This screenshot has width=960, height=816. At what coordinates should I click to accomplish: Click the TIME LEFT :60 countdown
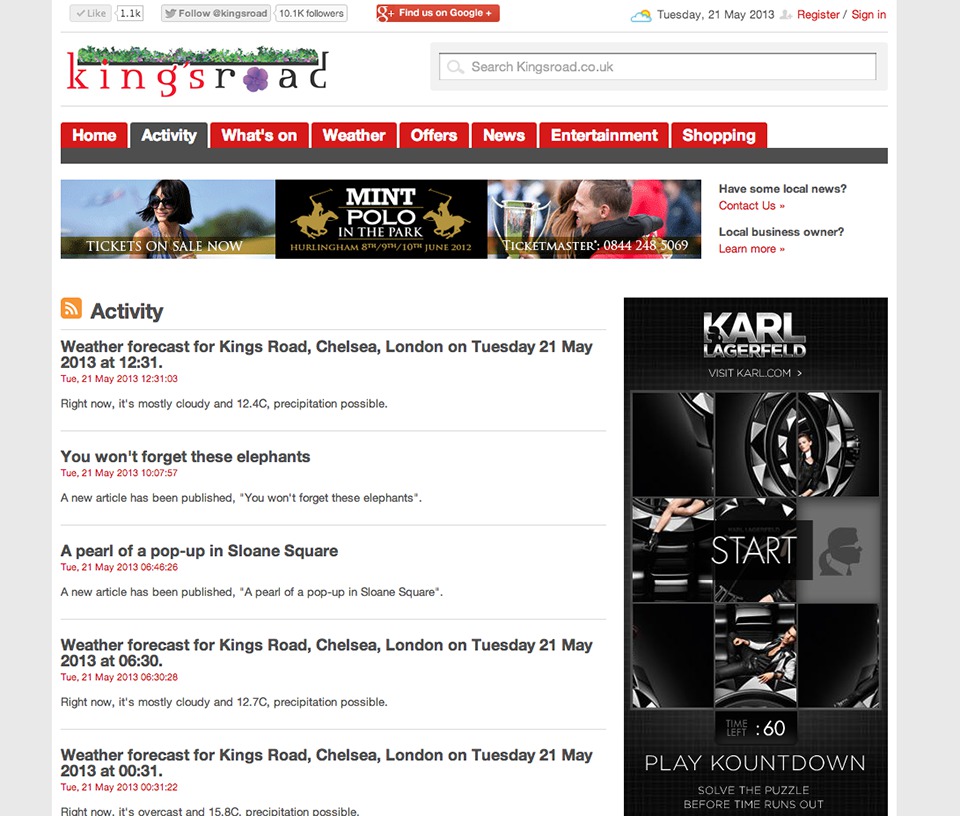(x=756, y=728)
